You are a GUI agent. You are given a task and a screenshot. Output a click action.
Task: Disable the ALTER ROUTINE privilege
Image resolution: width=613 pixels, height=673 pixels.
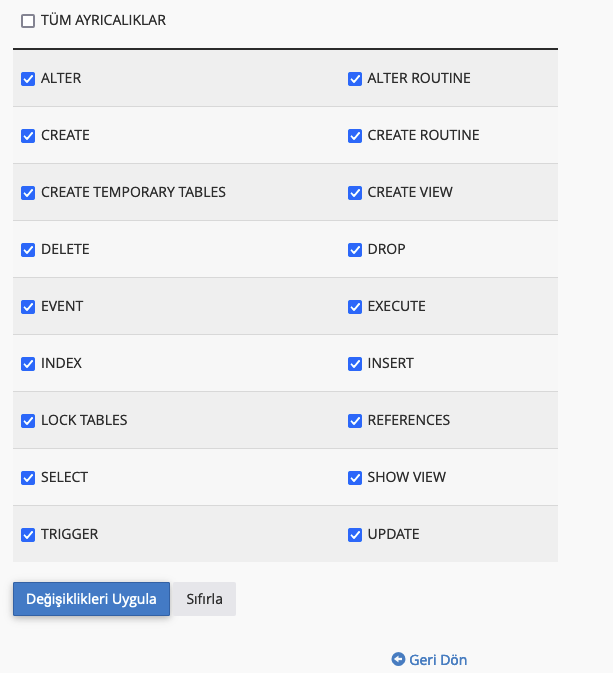tap(355, 79)
